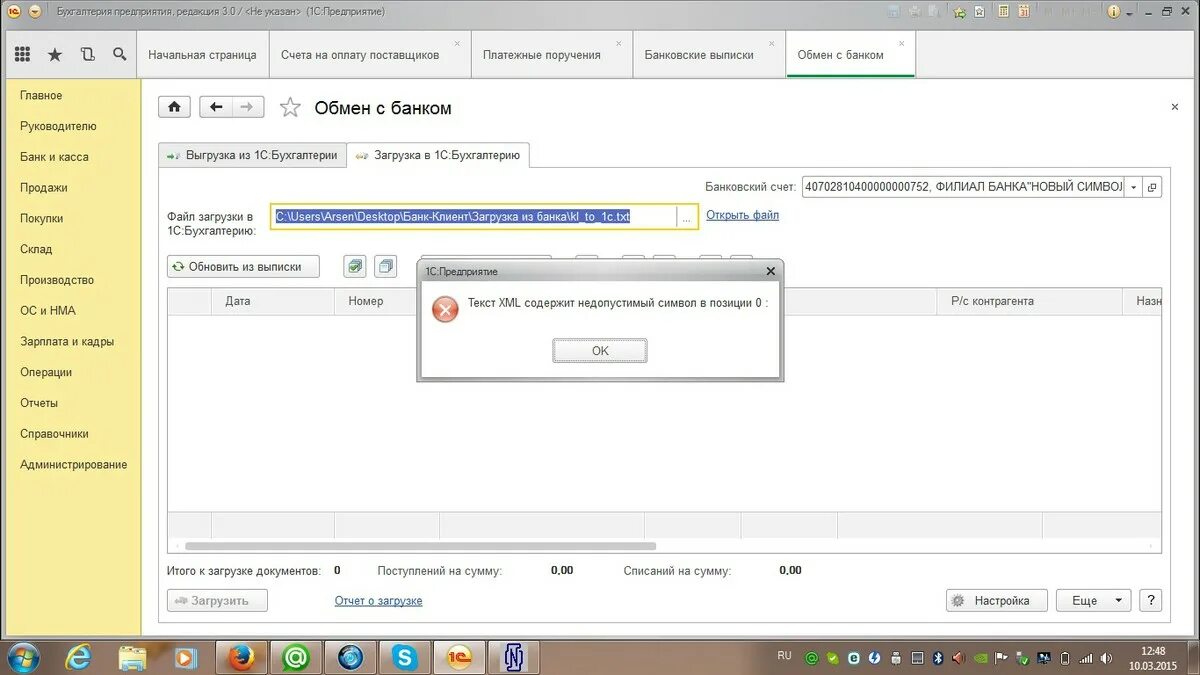This screenshot has width=1200, height=675.
Task: Open Internet Explorer from taskbar
Action: (x=78, y=657)
